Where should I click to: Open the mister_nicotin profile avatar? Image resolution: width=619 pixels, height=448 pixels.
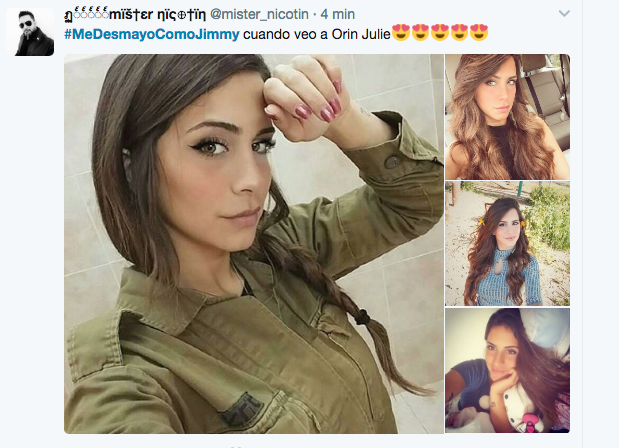(x=30, y=32)
